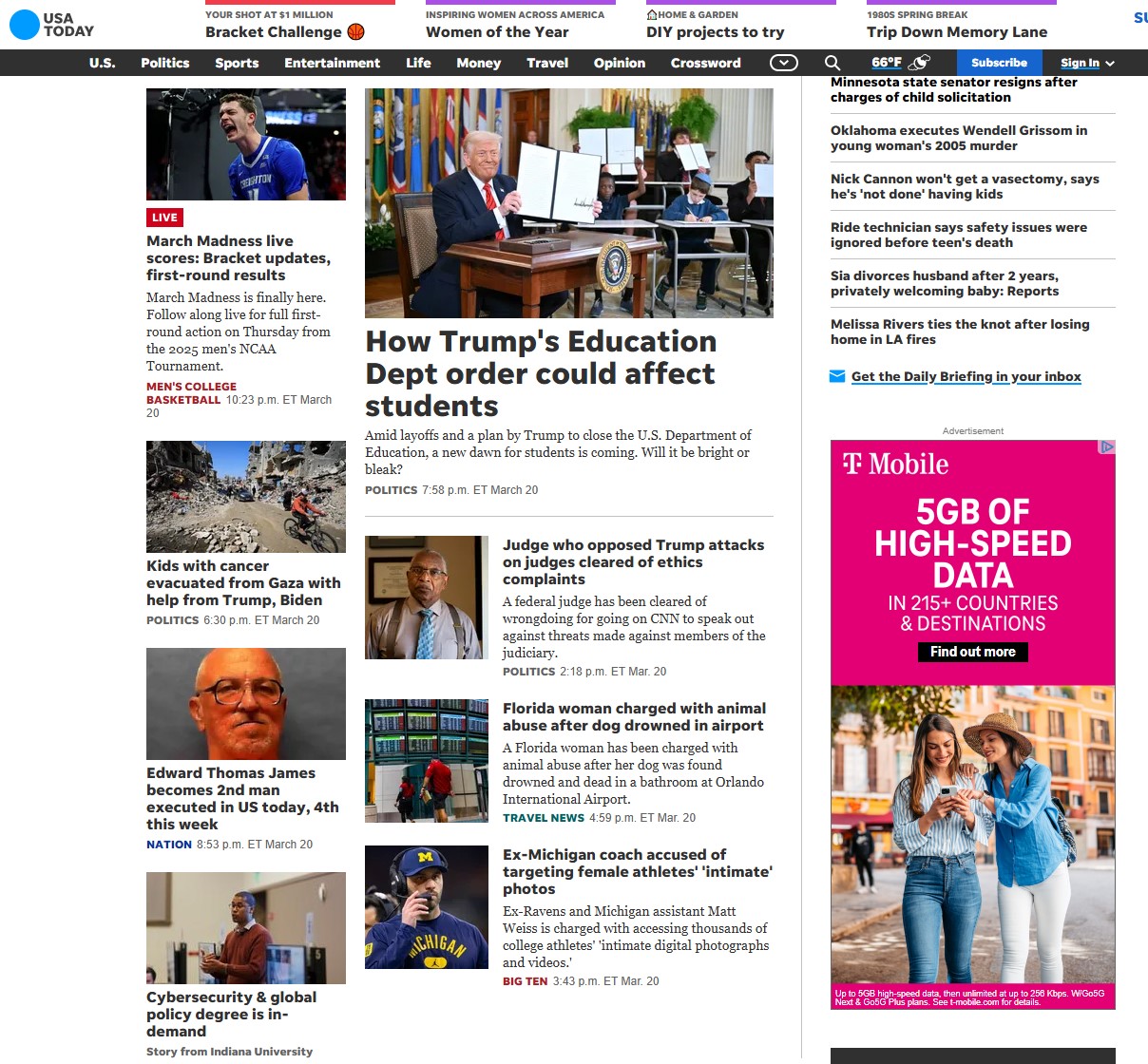Click the red LIVE badge

(164, 218)
